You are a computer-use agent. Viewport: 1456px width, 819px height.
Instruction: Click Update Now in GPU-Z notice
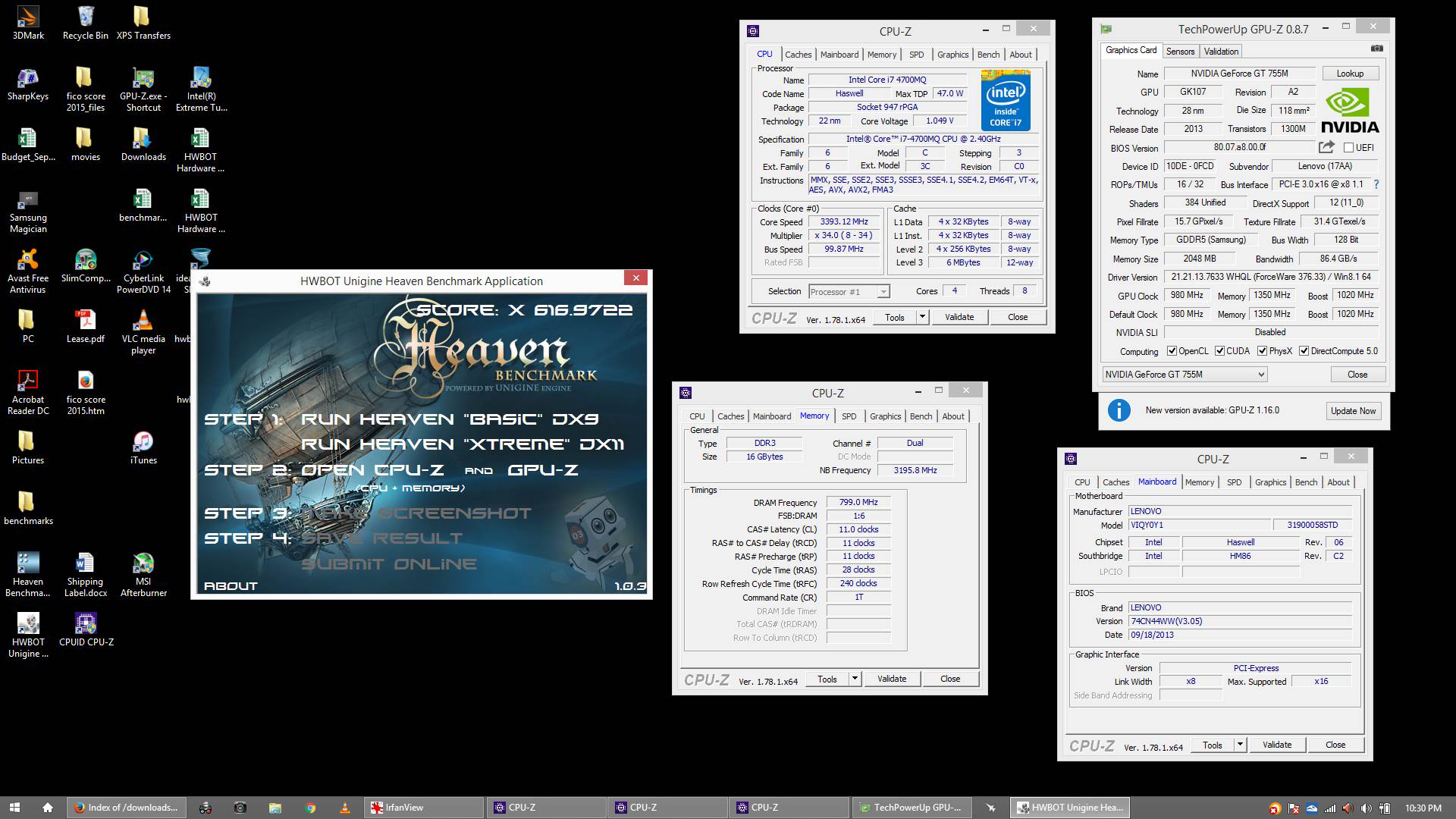click(x=1353, y=411)
